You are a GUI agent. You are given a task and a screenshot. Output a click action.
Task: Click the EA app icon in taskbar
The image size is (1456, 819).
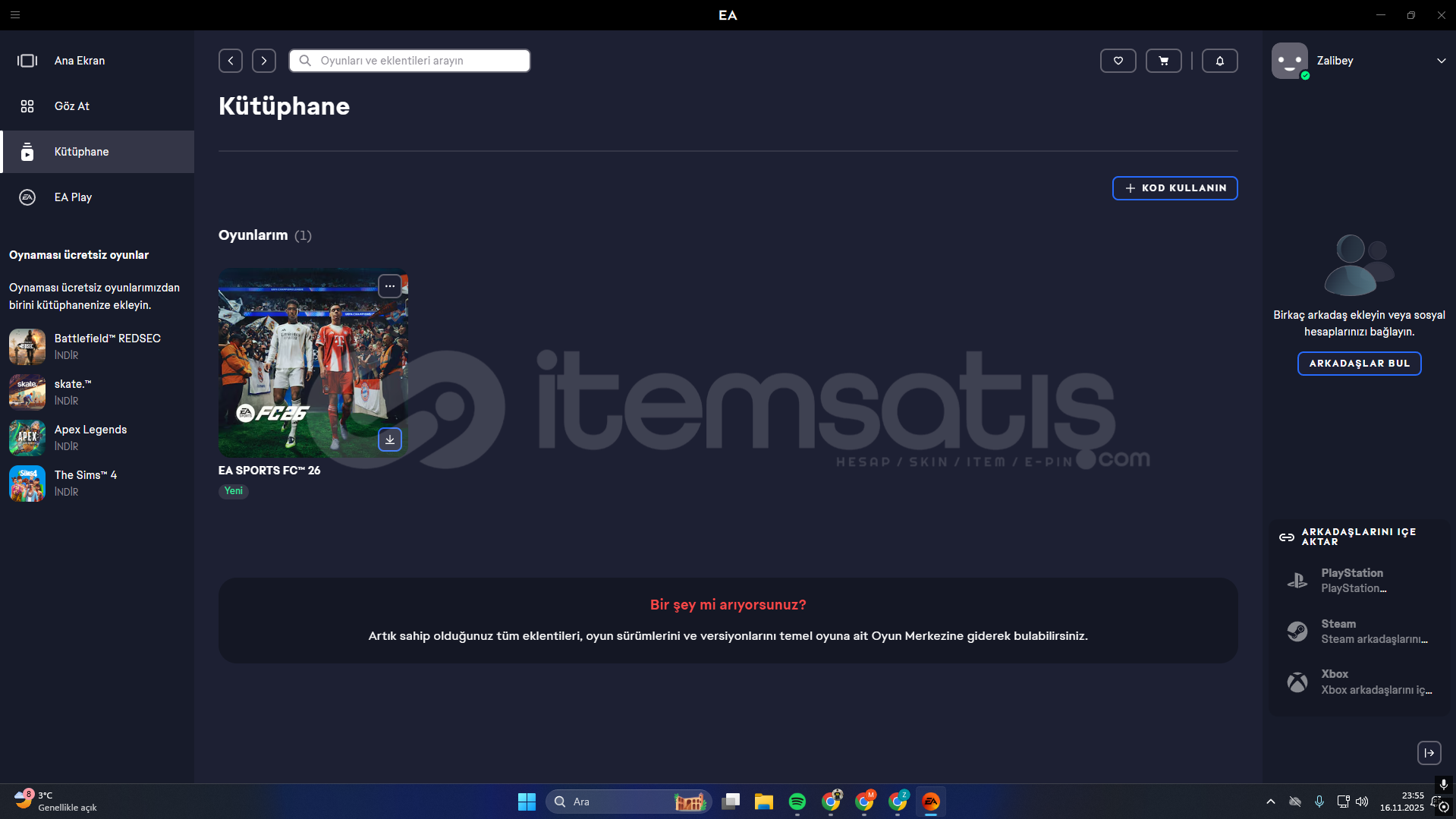(x=931, y=802)
